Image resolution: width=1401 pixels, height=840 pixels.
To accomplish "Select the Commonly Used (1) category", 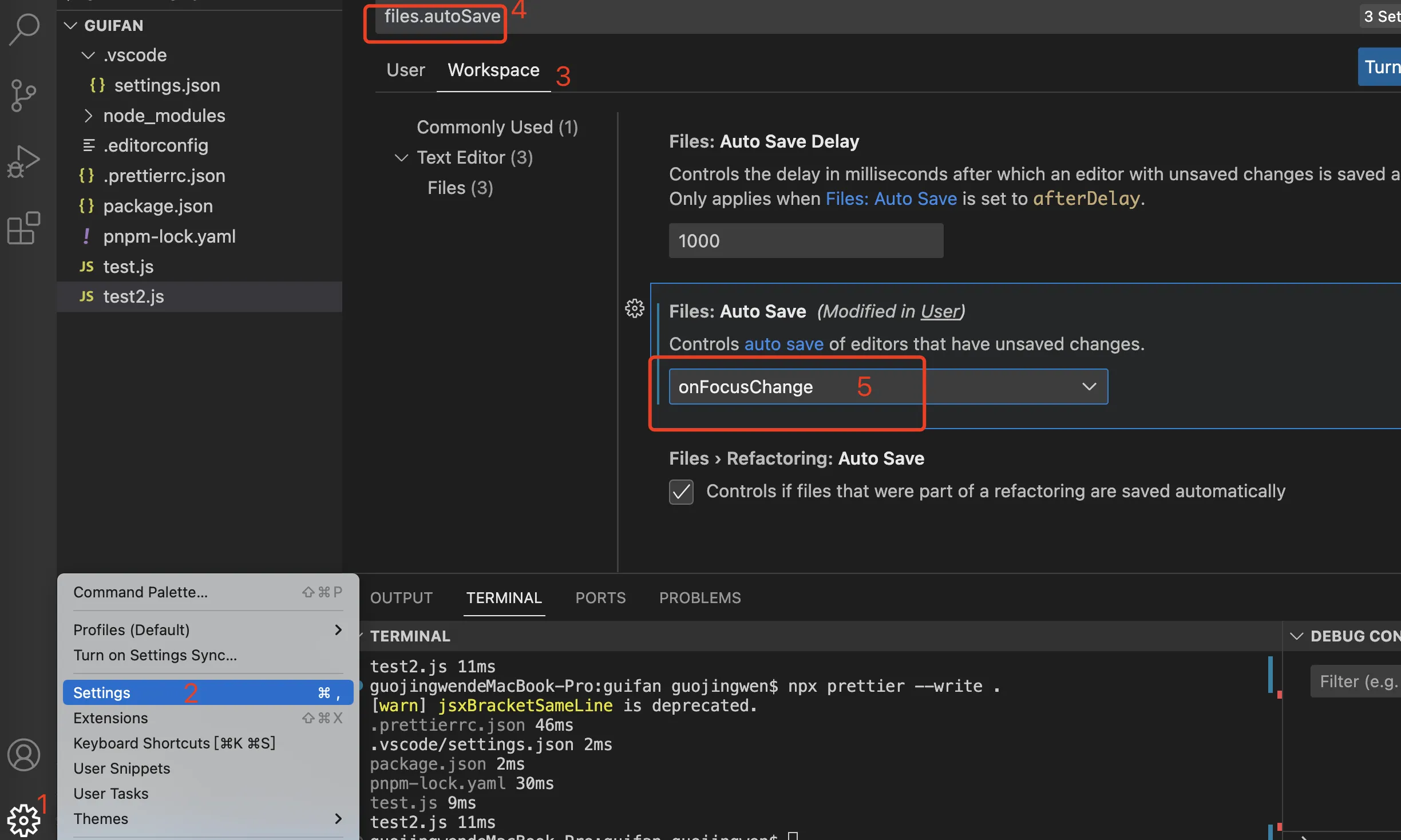I will tap(497, 127).
